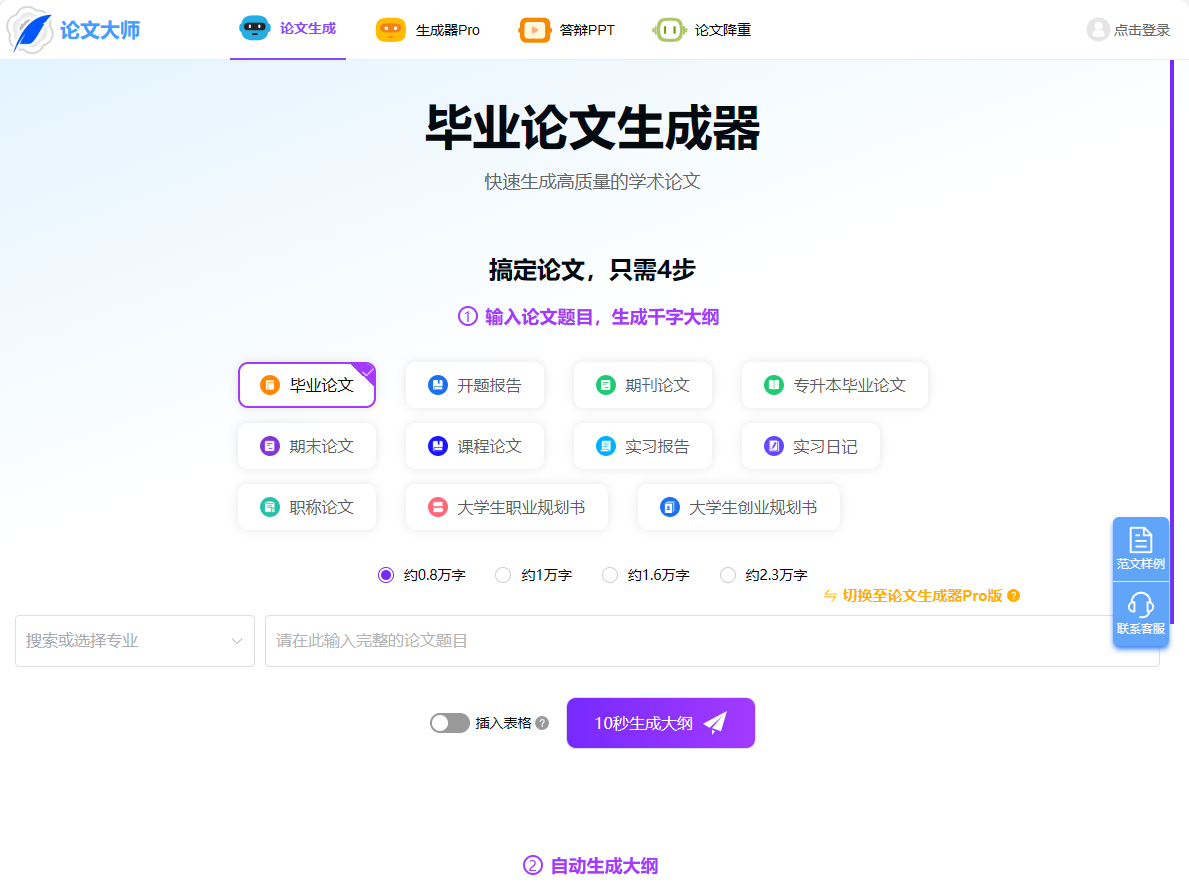Select the 开题报告 paper type icon
Screen dimensions: 1189x886
click(x=438, y=385)
